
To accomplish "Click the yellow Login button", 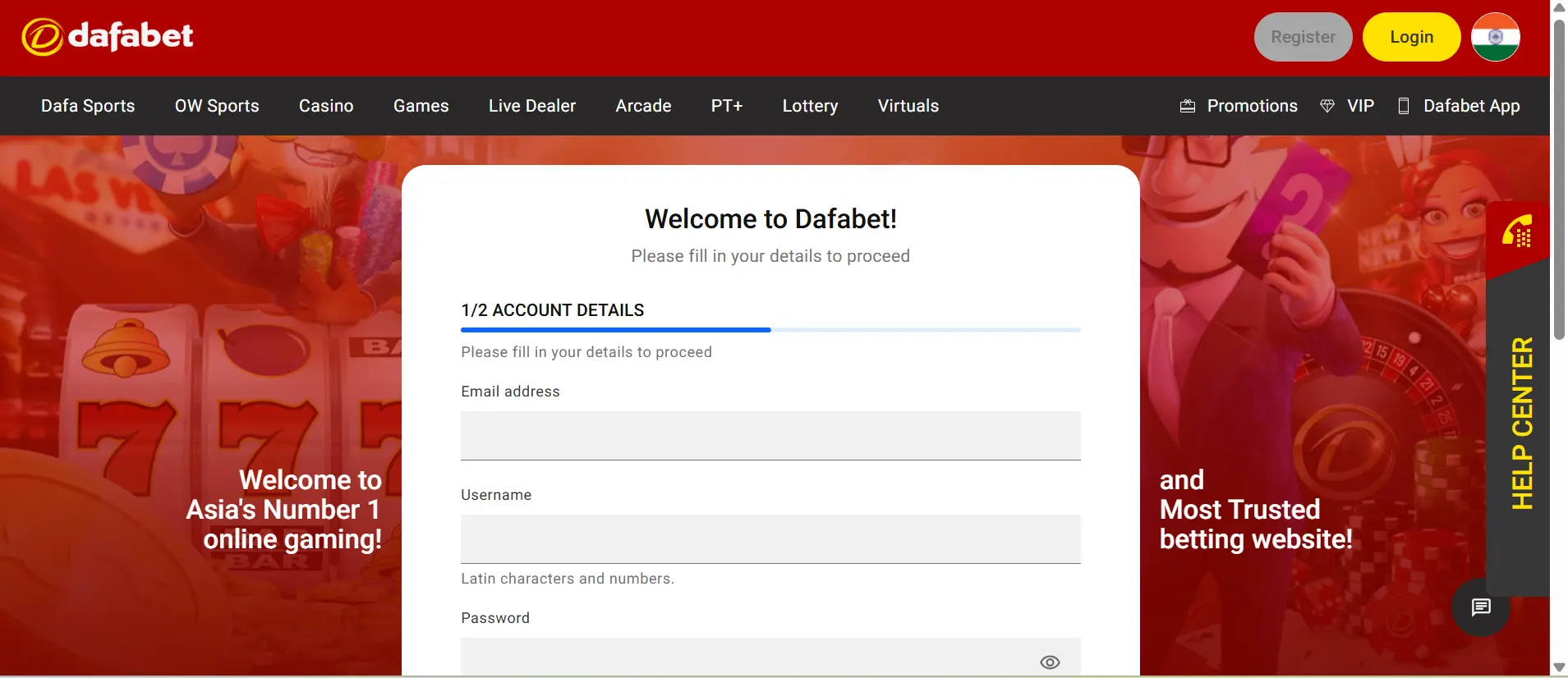I will (1411, 37).
